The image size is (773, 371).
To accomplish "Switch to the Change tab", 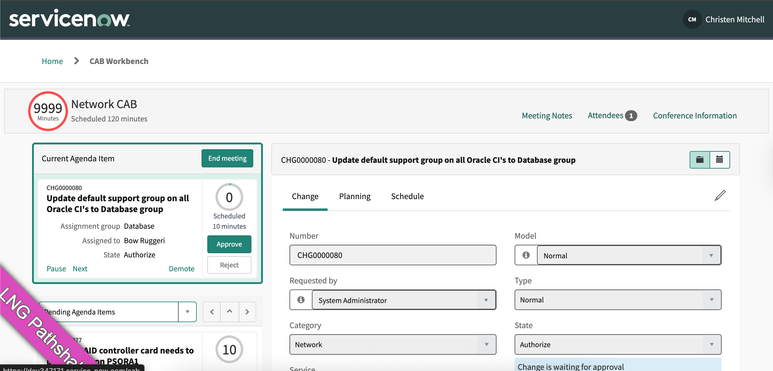I will tap(305, 196).
